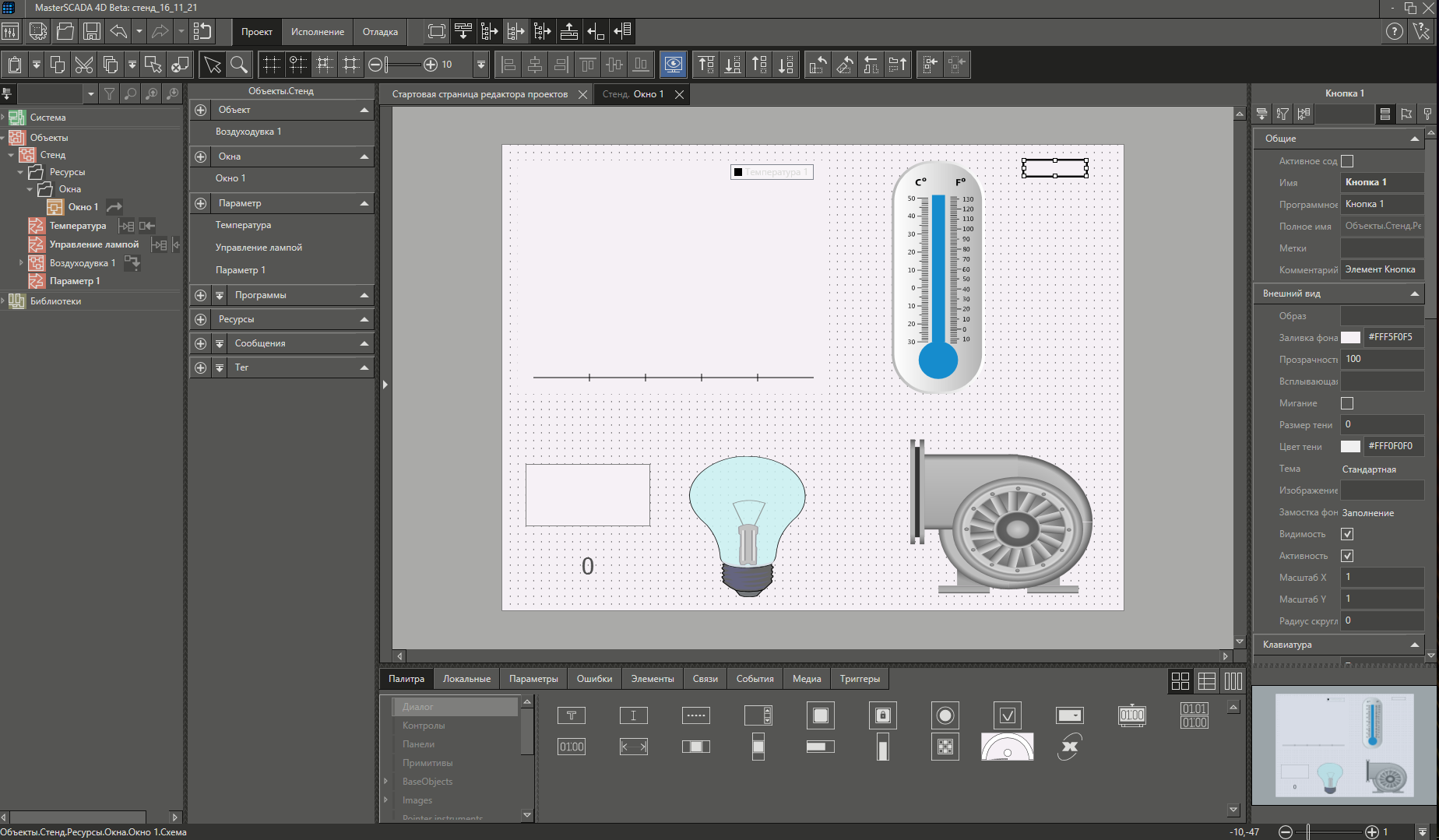Expand the Воздуходувка 1 tree node

[21, 263]
